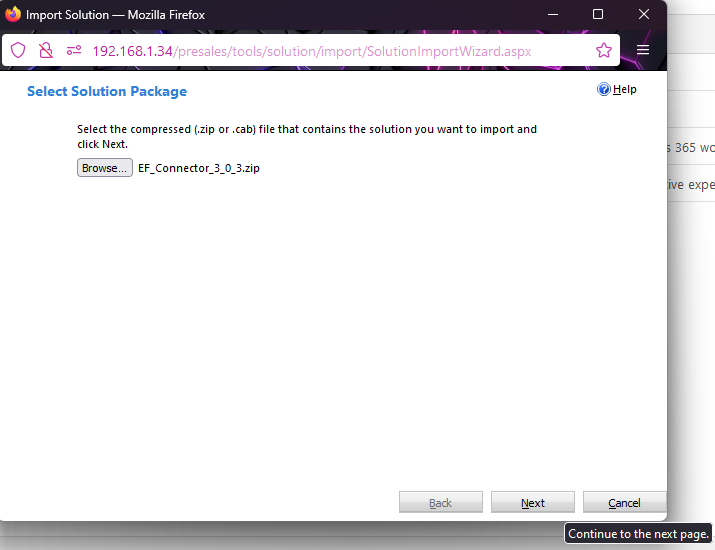Viewport: 715px width, 550px height.
Task: Click Next to continue the wizard
Action: point(532,503)
